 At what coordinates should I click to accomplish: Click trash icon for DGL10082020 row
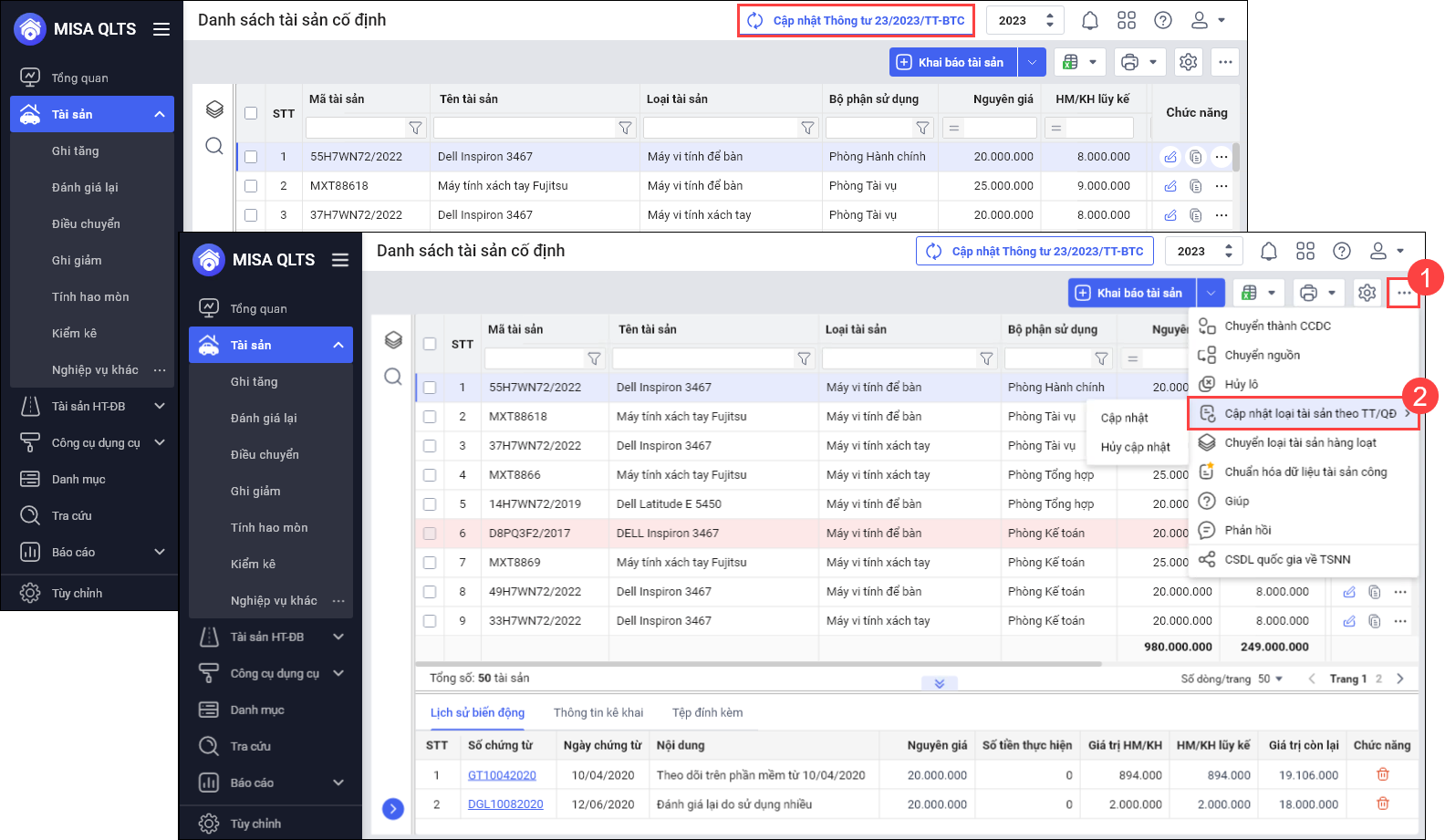click(1382, 804)
